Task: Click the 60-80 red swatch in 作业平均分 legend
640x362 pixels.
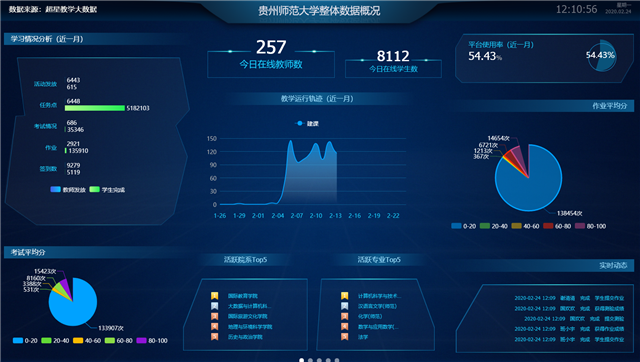Action: point(548,226)
